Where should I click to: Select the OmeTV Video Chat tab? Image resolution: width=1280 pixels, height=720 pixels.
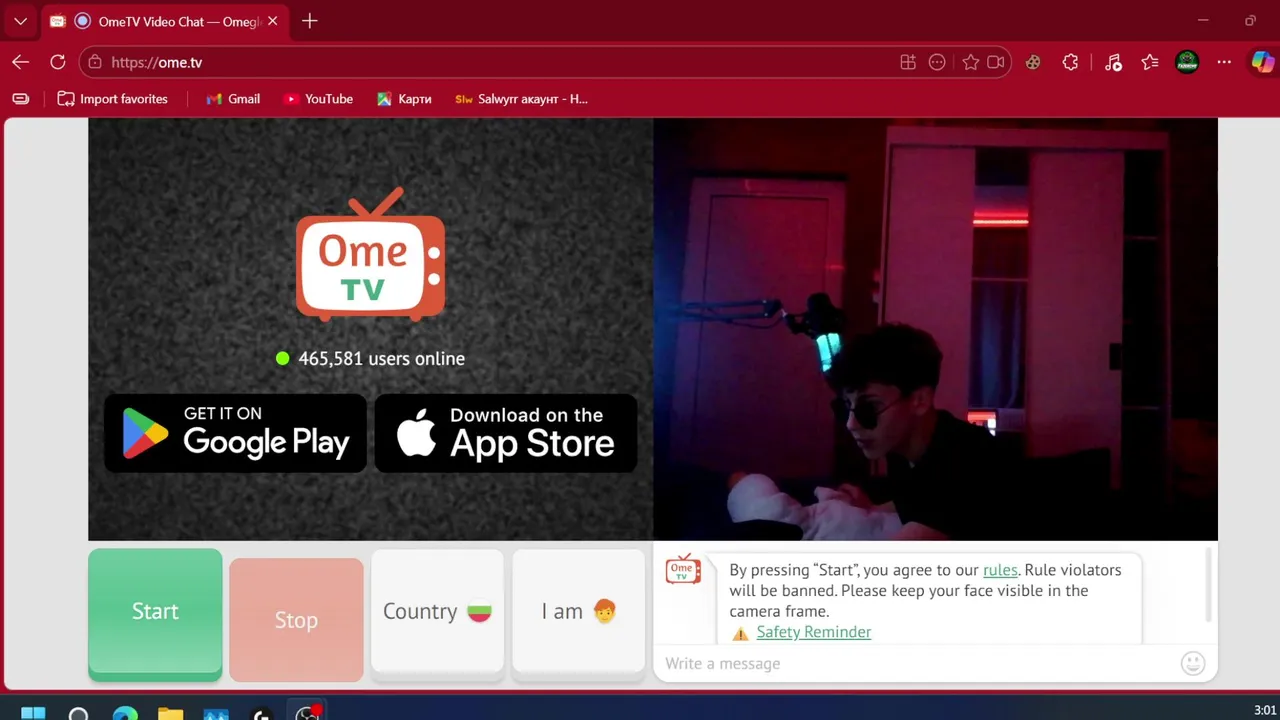point(166,21)
